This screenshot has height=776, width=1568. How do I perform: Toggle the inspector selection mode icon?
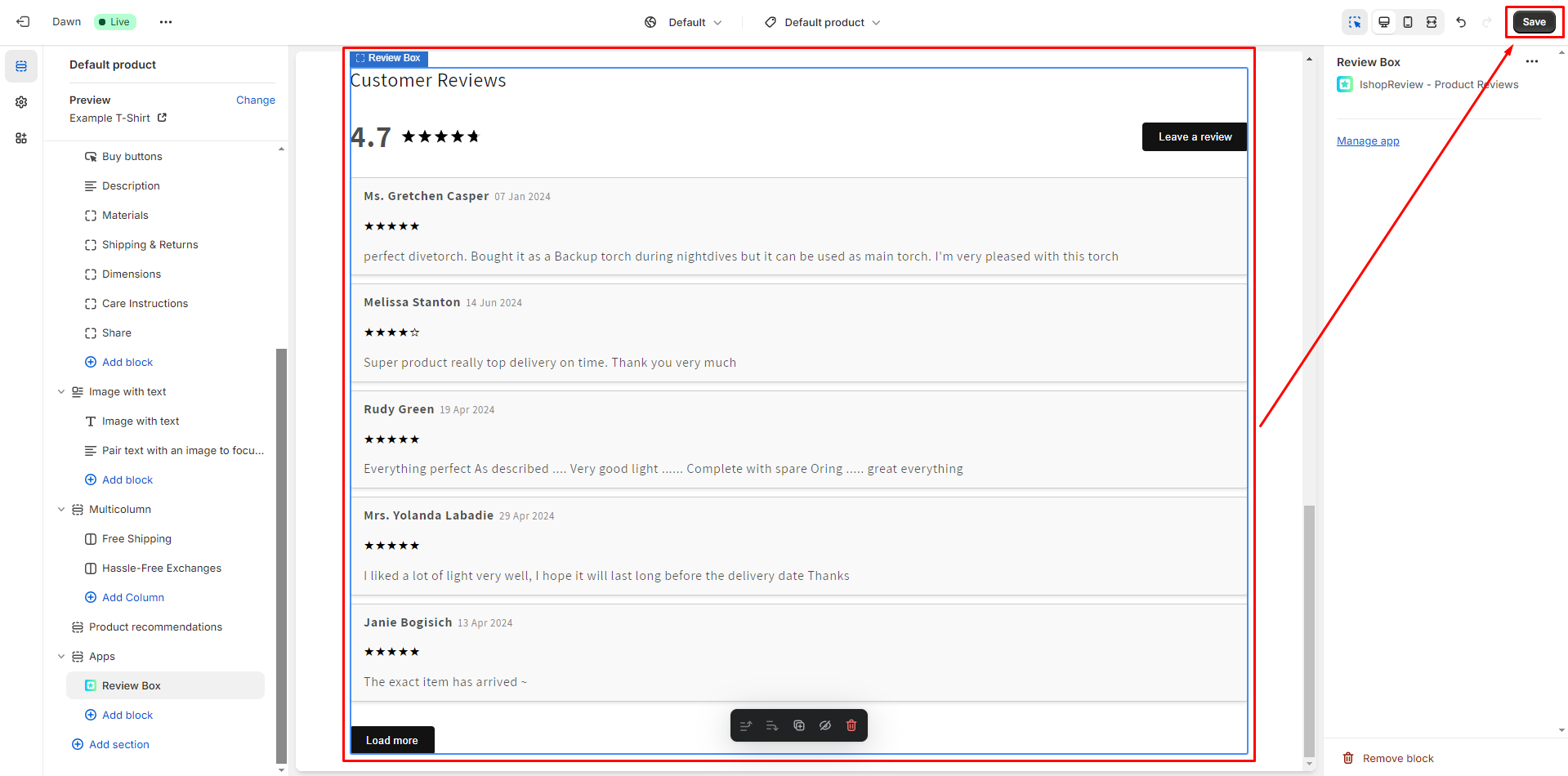1355,22
